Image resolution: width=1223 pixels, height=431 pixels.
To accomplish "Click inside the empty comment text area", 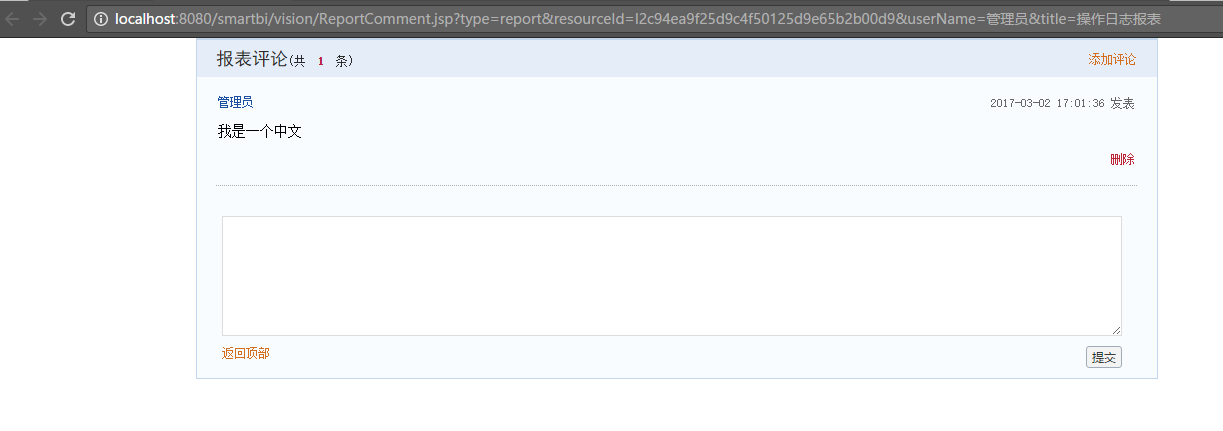I will click(x=671, y=276).
